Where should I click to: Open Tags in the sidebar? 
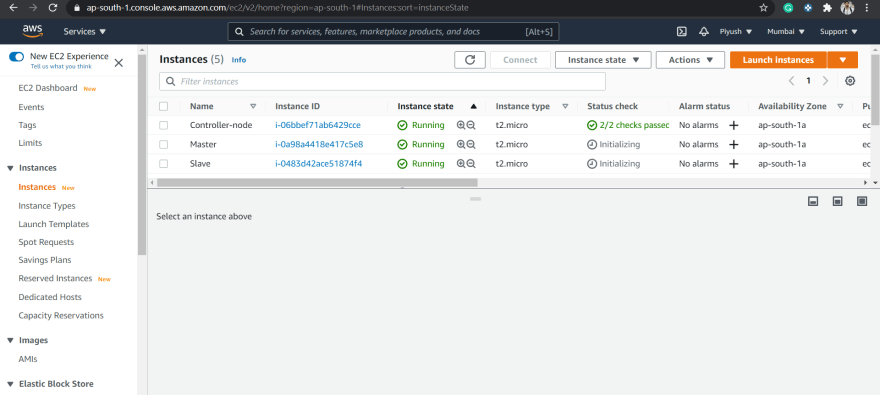(x=28, y=125)
